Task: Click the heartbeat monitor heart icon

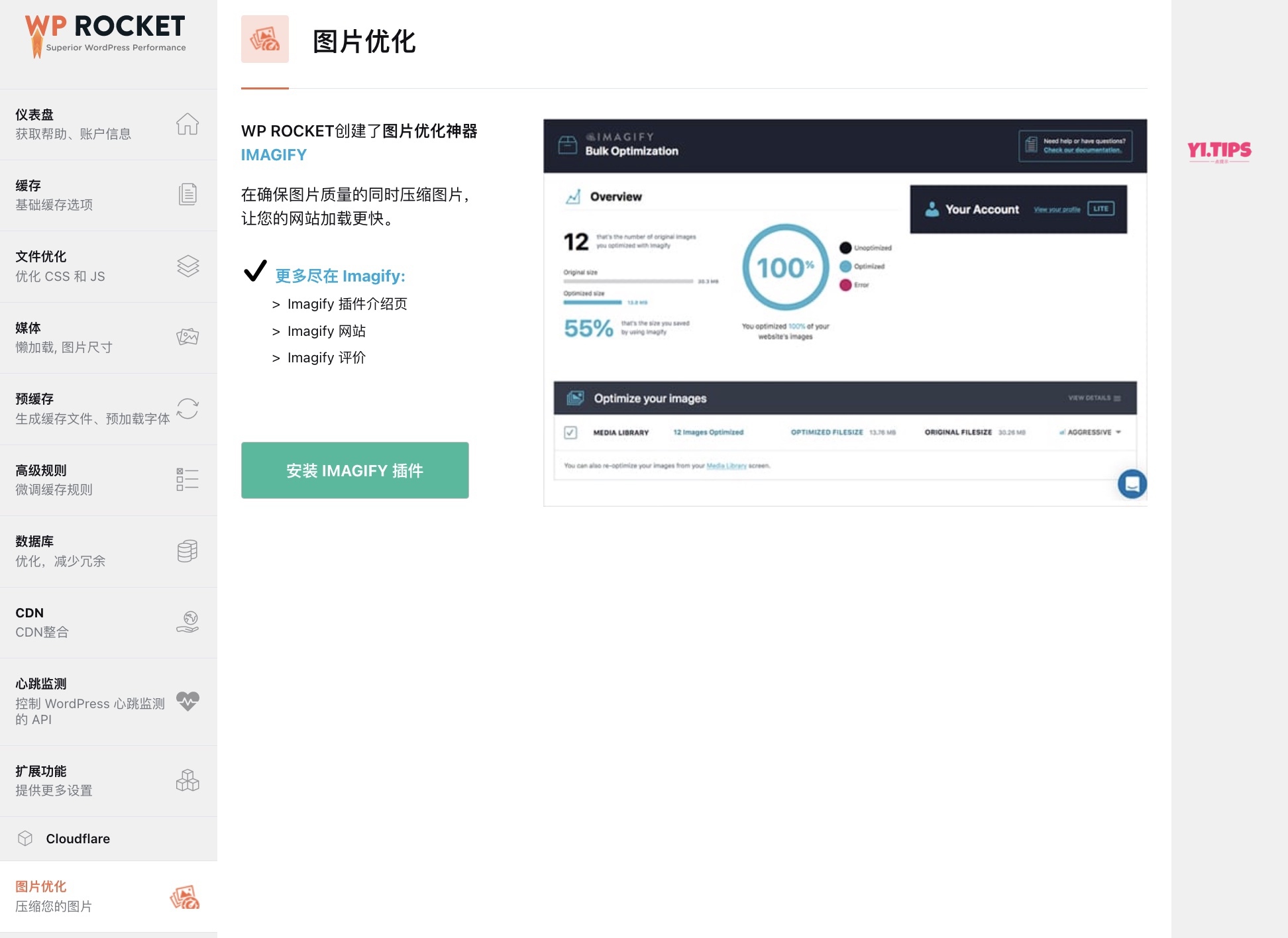Action: pyautogui.click(x=188, y=701)
